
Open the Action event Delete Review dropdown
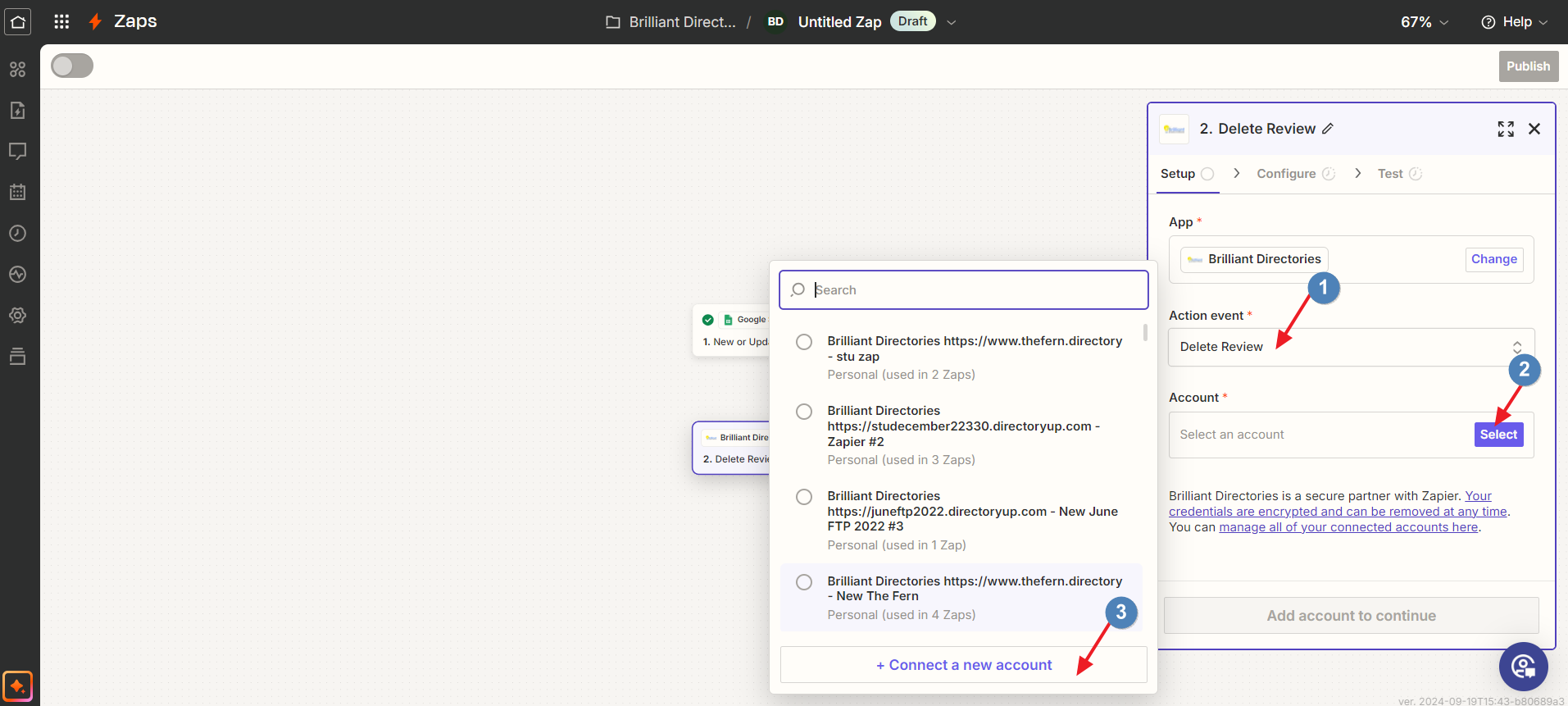[1351, 347]
